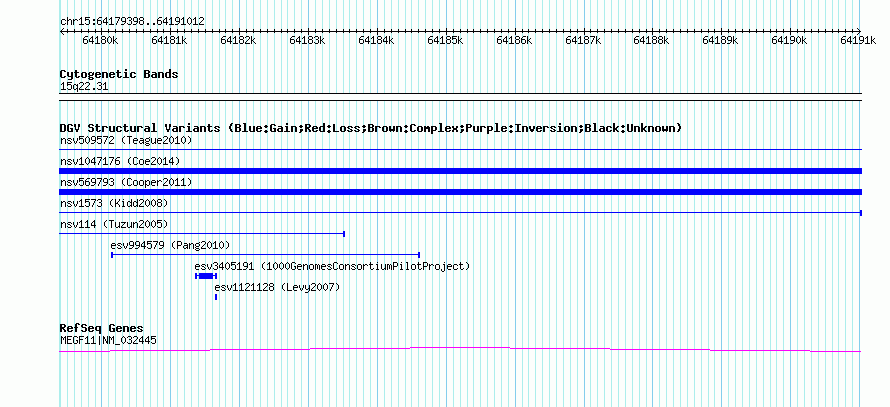Select the esv3405191 1000GenomesConsortiumPilotProject label
Viewport: 890px width, 407px height.
point(333,266)
